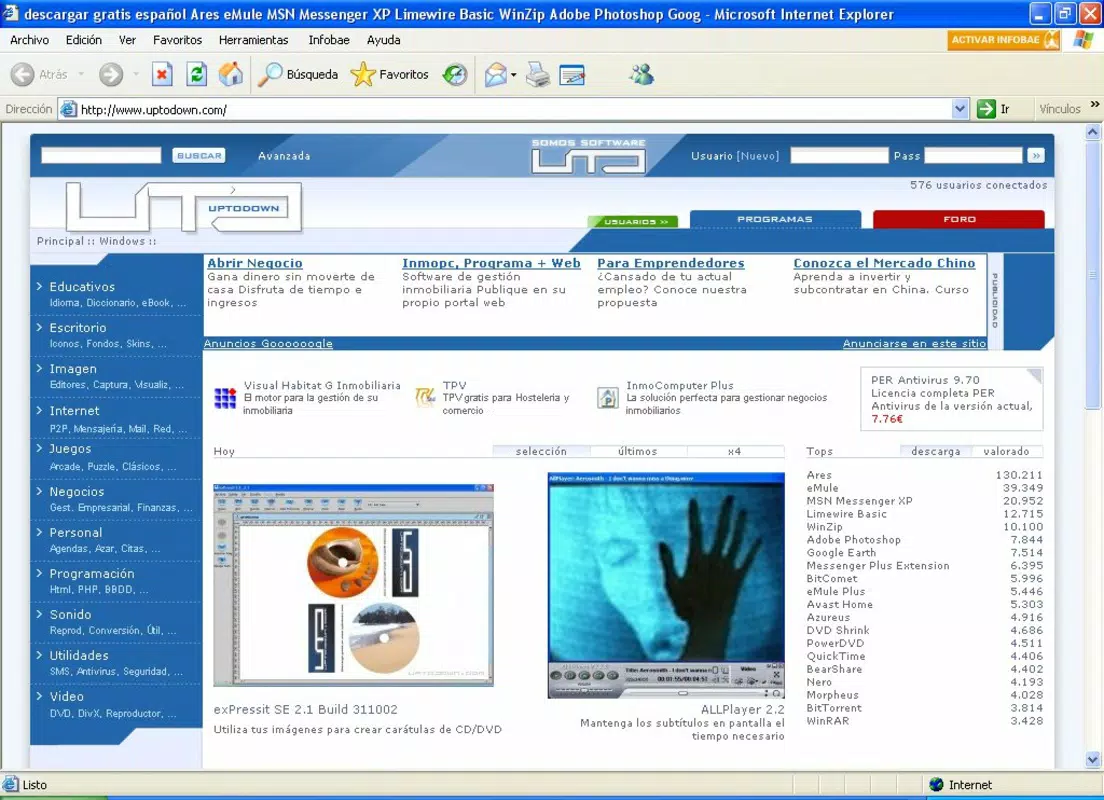Open History clock icon
The height and width of the screenshot is (800, 1104).
pos(455,74)
